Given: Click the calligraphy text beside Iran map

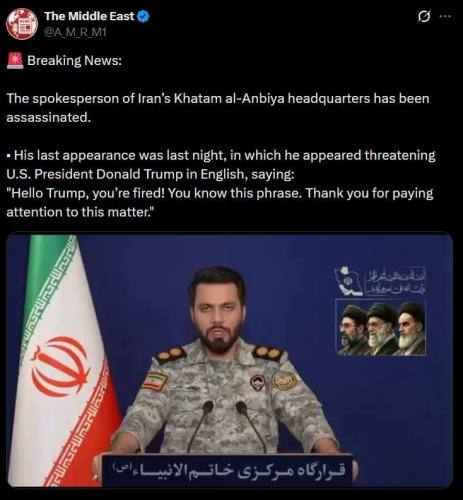Looking at the screenshot, I should tap(396, 281).
